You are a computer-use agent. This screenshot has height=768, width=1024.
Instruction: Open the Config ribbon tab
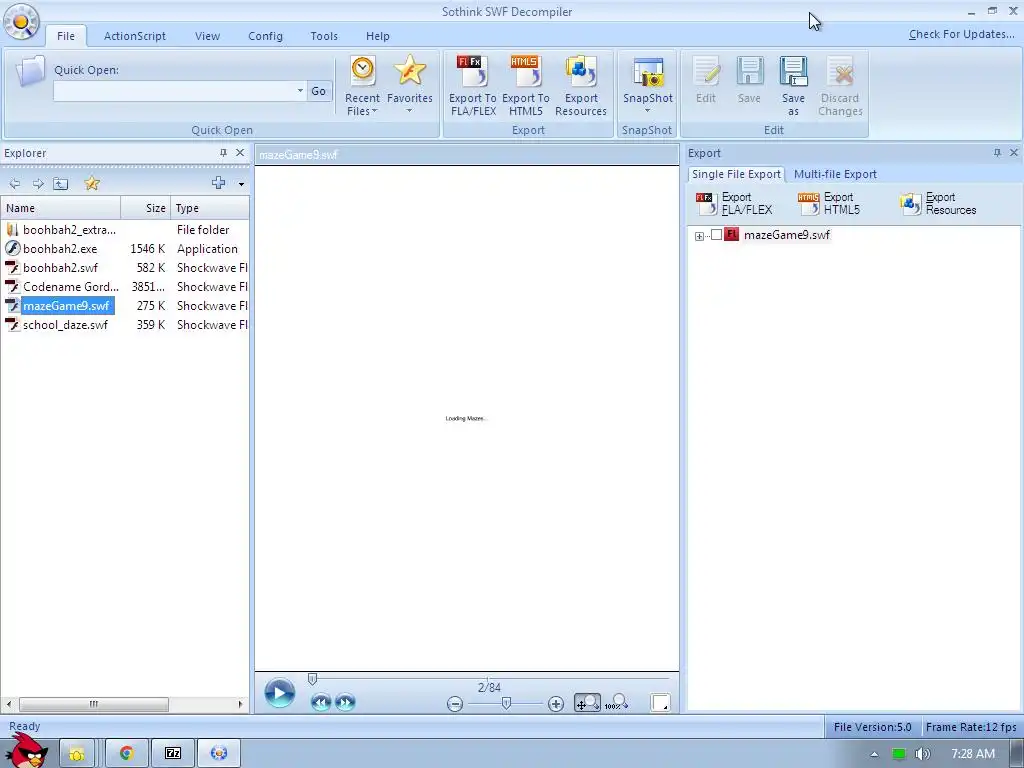point(265,36)
